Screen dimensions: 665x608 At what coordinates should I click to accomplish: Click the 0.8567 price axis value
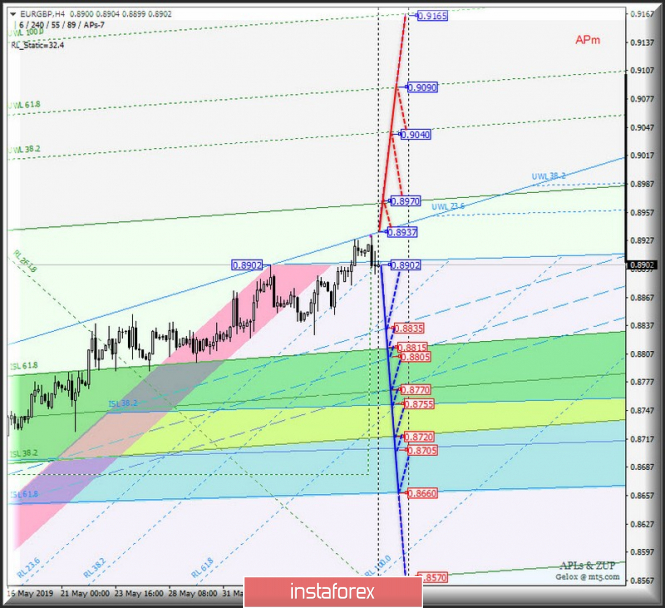pos(642,580)
